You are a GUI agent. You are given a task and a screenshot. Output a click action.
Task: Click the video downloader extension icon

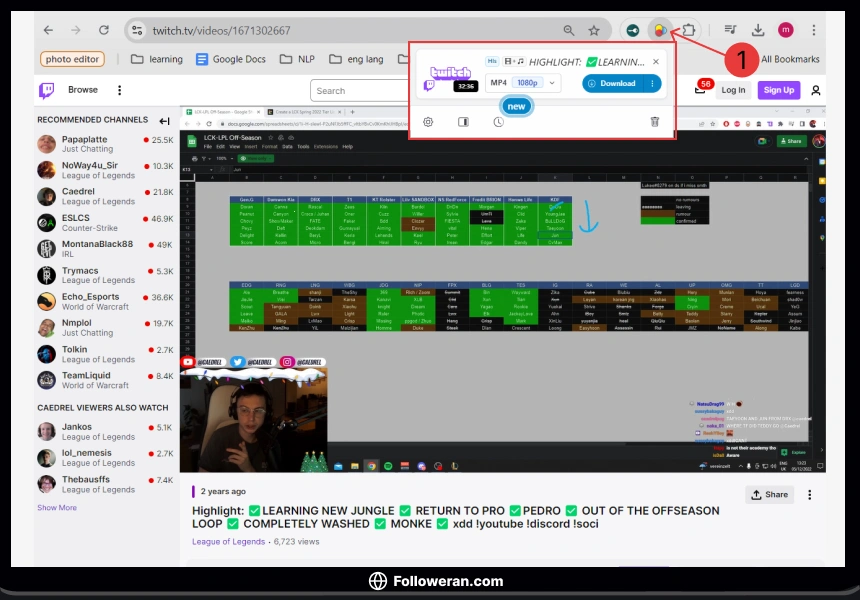point(659,30)
